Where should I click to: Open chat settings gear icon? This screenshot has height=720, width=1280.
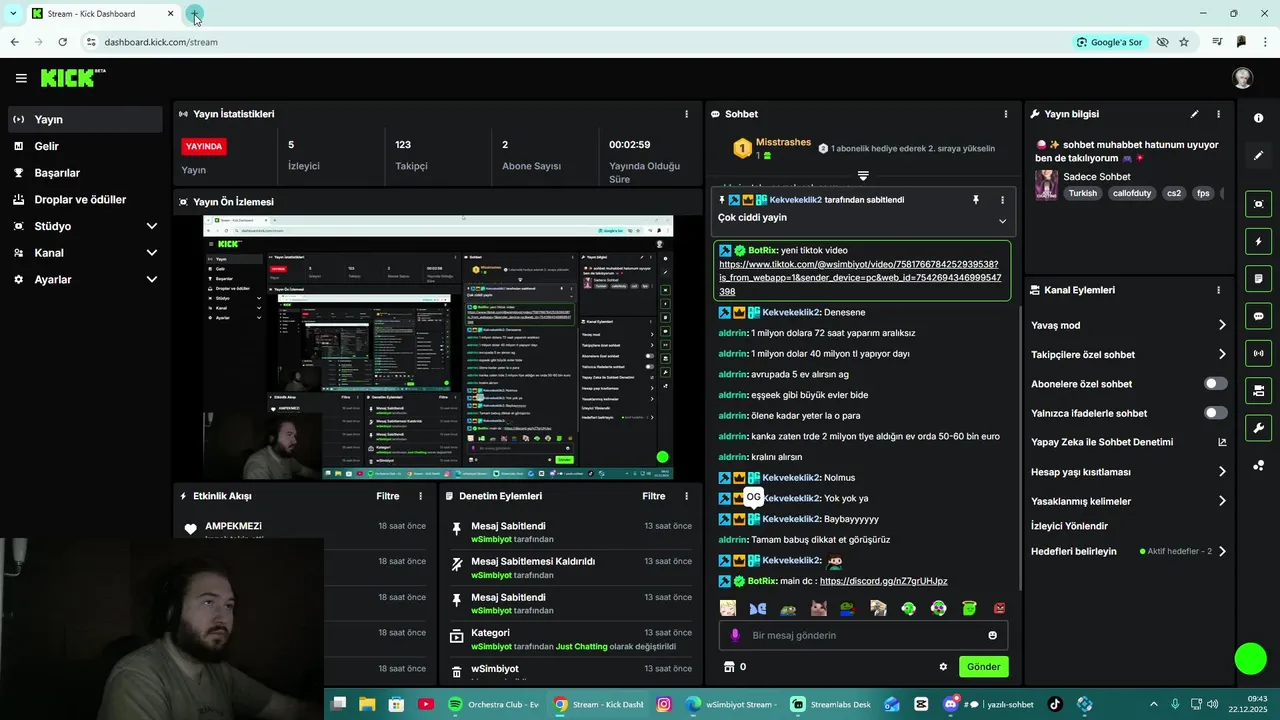(943, 667)
